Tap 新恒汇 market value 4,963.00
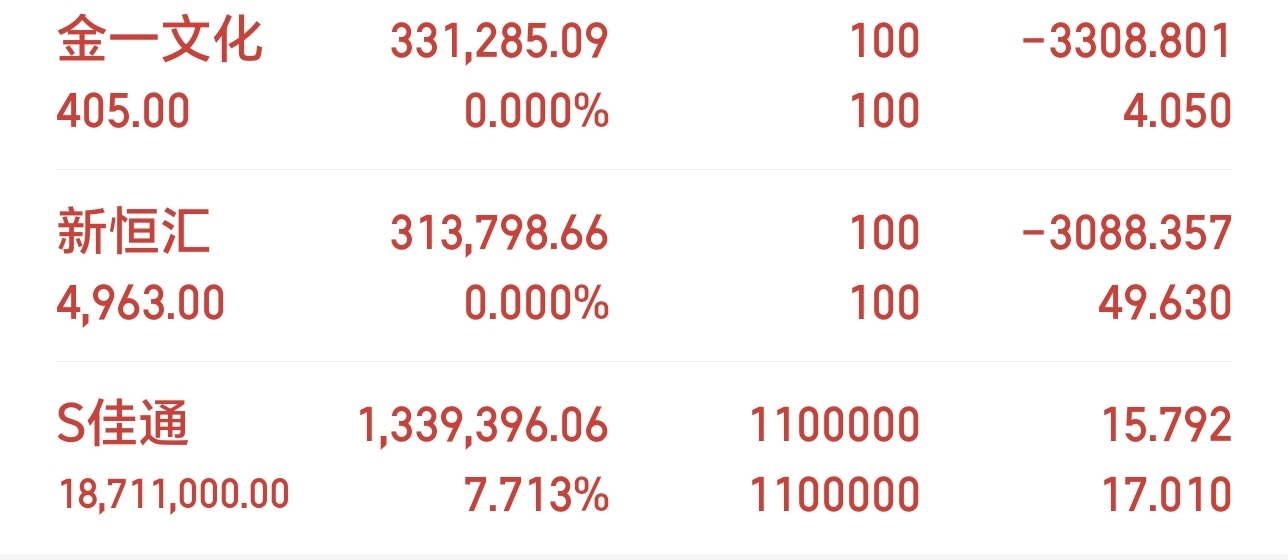Viewport: 1288px width, 560px height. [141, 302]
